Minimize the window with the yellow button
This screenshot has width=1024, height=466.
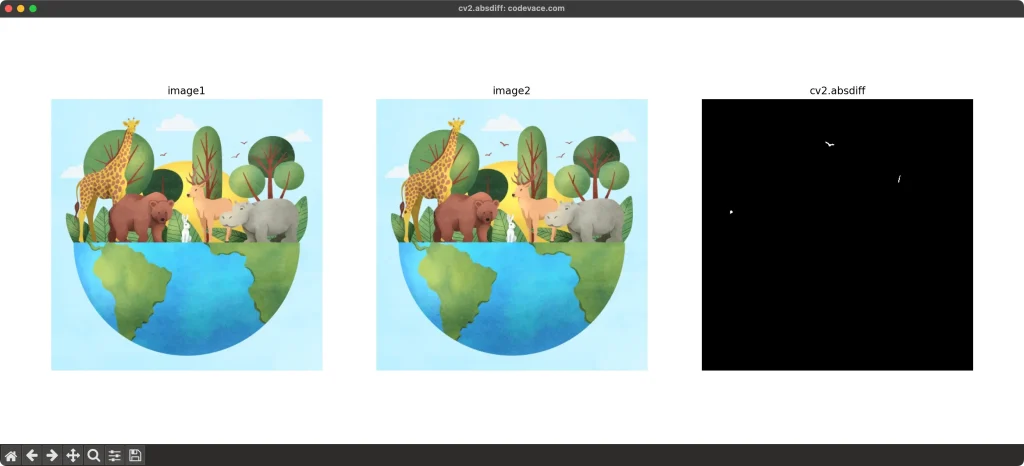[x=21, y=8]
